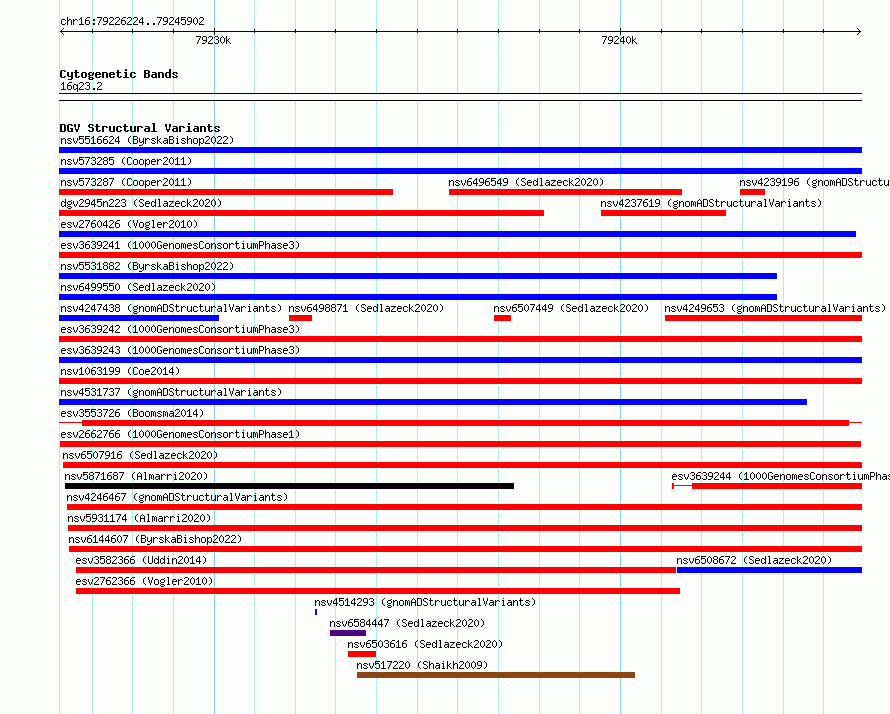Select nsv5531882 (ByrskaBishop2022) label
Screen dimensions: 890x714
(x=147, y=266)
